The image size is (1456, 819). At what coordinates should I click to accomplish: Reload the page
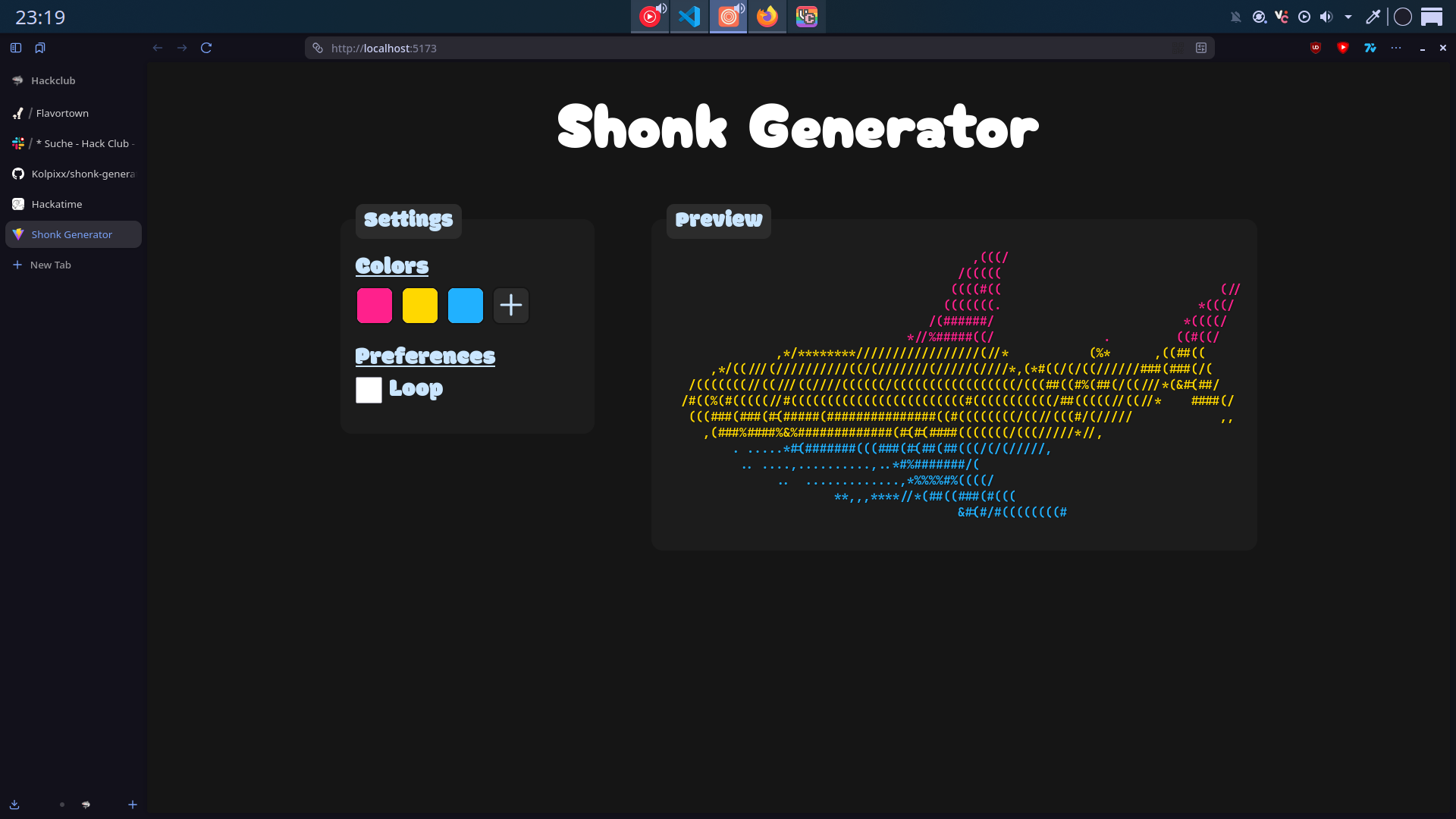(x=206, y=48)
